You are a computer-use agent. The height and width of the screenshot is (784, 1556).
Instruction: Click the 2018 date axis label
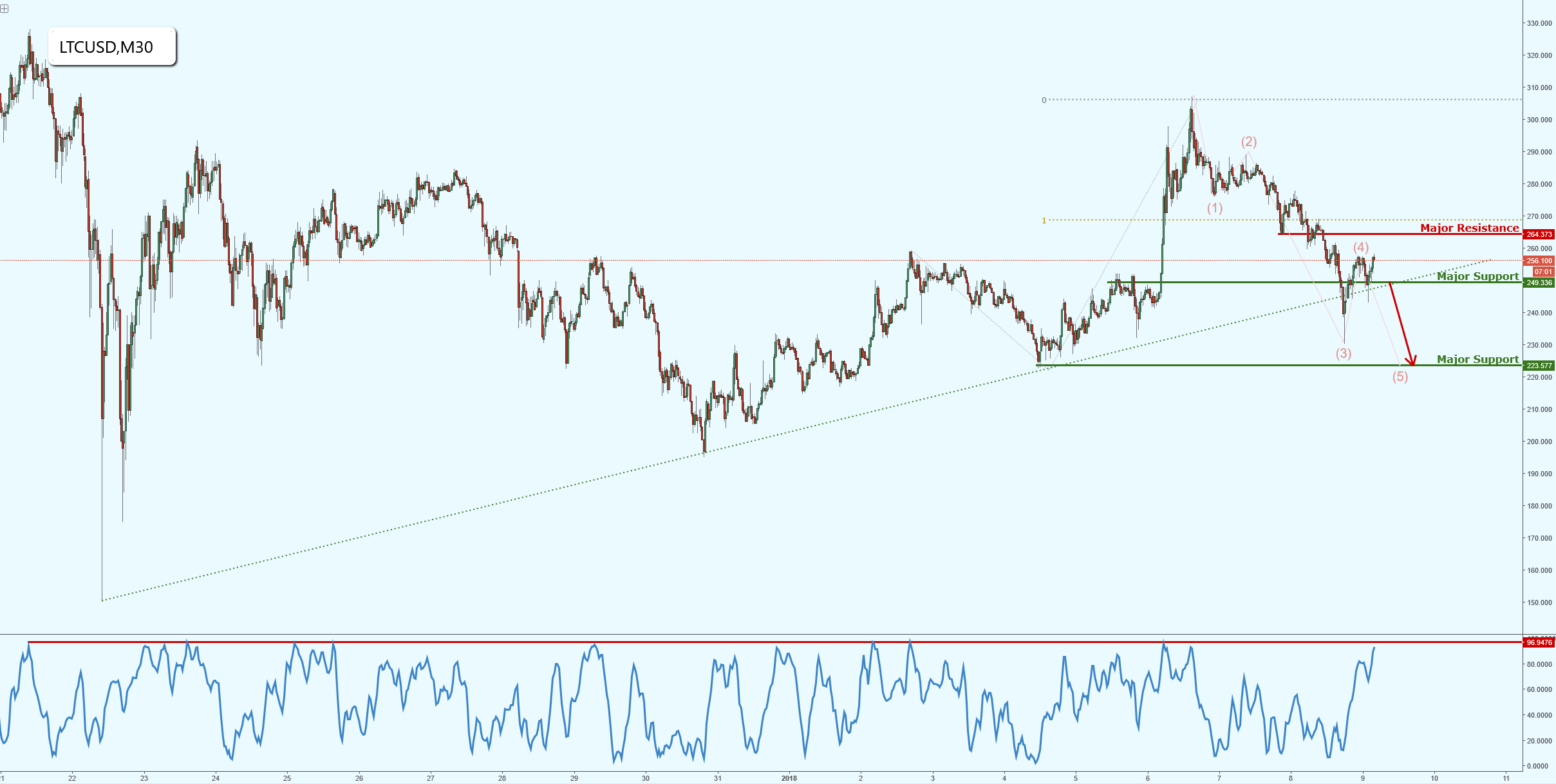tap(789, 778)
